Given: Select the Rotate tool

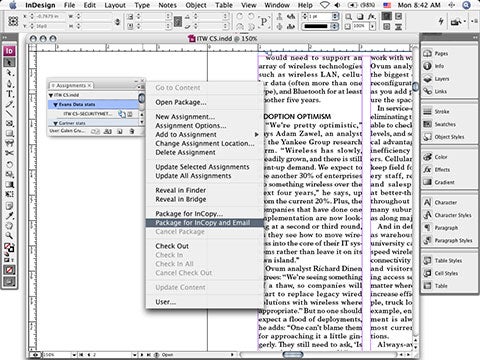Looking at the screenshot, I should click(x=9, y=164).
